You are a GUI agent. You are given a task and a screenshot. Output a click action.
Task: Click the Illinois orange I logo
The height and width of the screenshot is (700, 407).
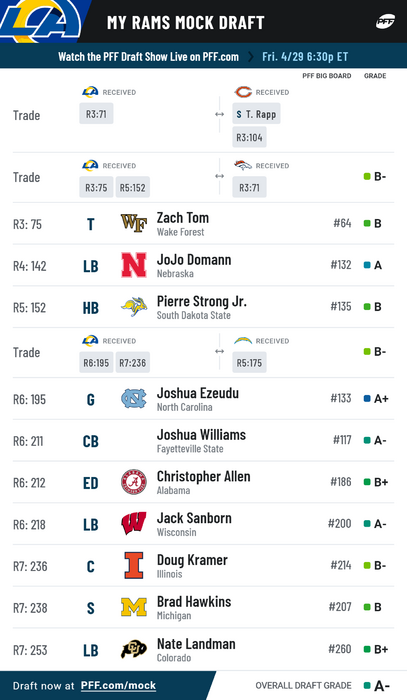pyautogui.click(x=134, y=565)
